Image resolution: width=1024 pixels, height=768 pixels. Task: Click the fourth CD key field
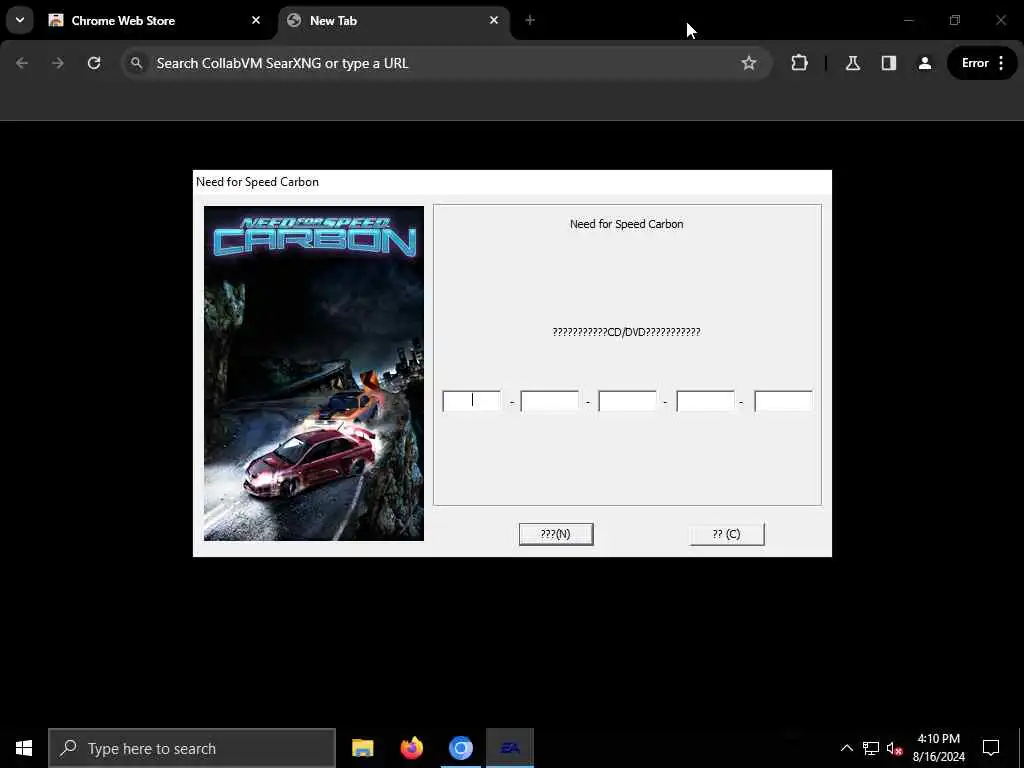coord(705,401)
